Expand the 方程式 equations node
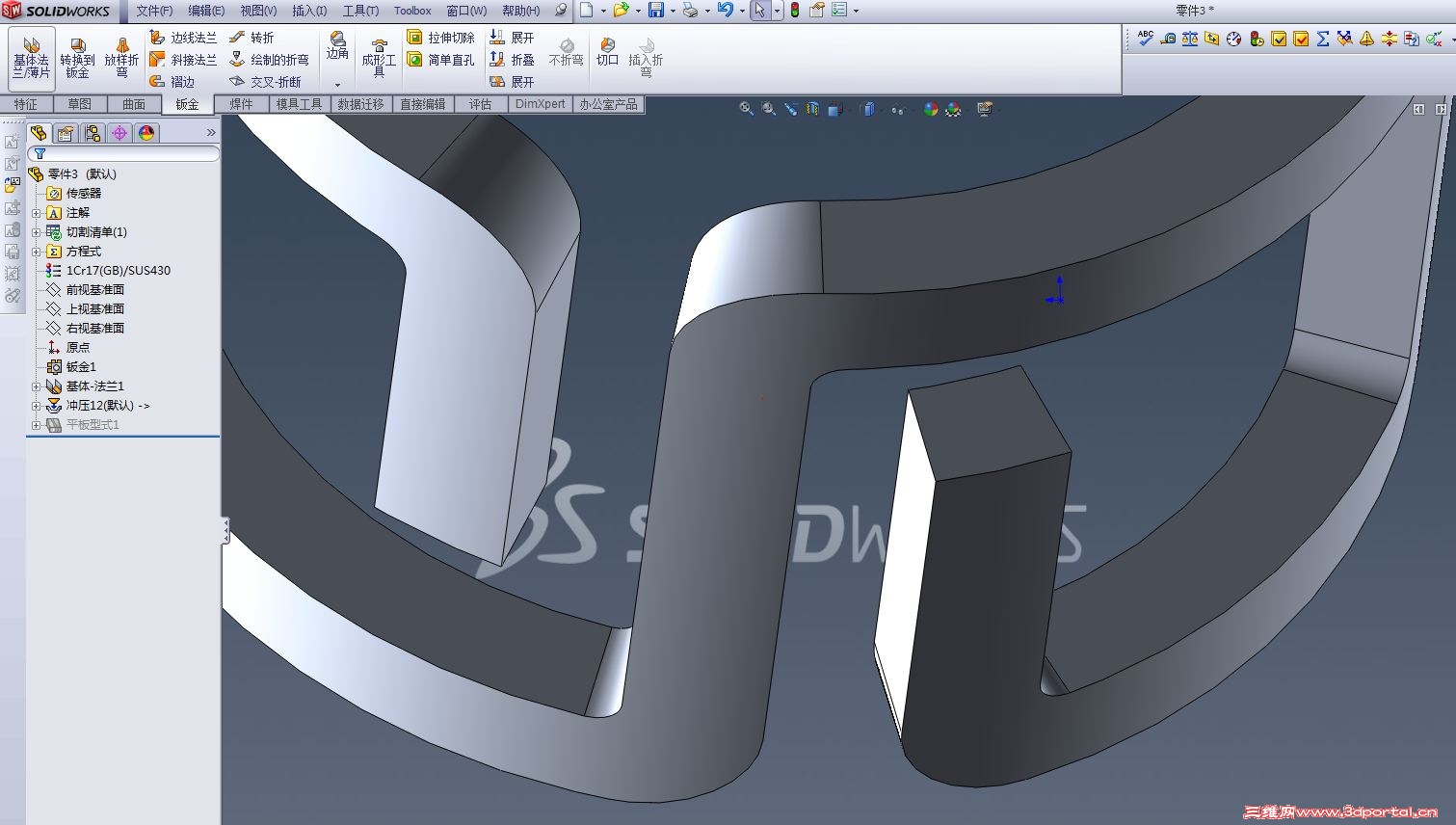 point(37,252)
